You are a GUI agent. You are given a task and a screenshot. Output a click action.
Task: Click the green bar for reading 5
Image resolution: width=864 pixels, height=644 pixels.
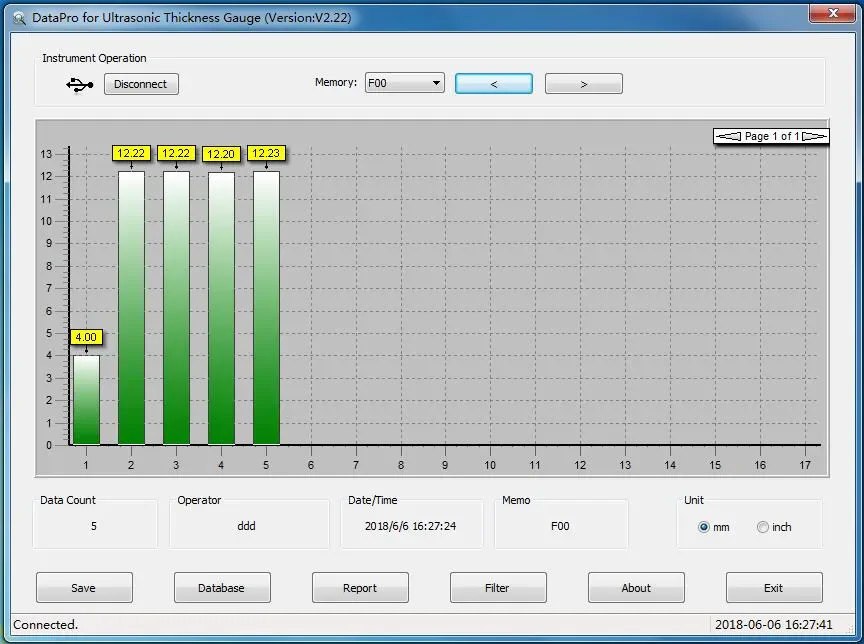click(x=267, y=307)
